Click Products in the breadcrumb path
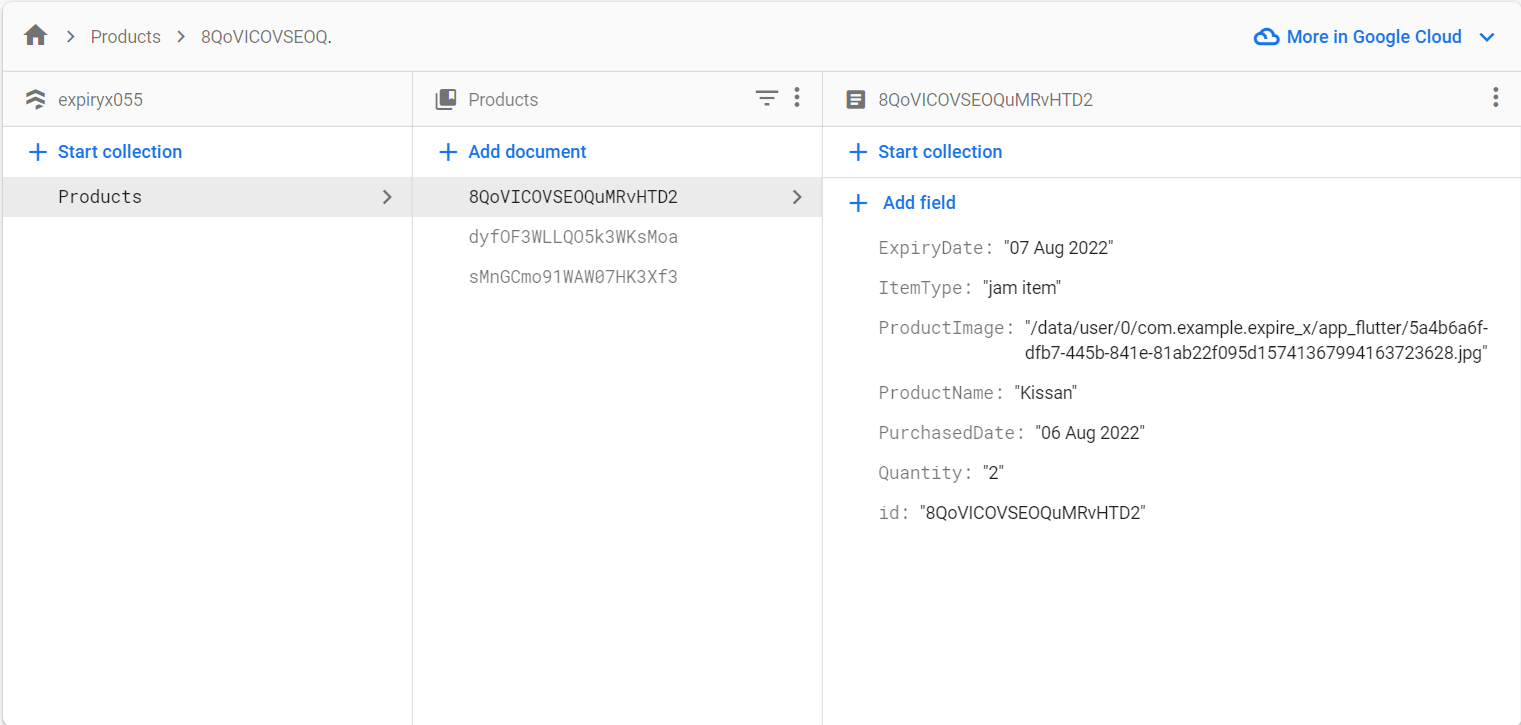The height and width of the screenshot is (725, 1521). tap(125, 37)
